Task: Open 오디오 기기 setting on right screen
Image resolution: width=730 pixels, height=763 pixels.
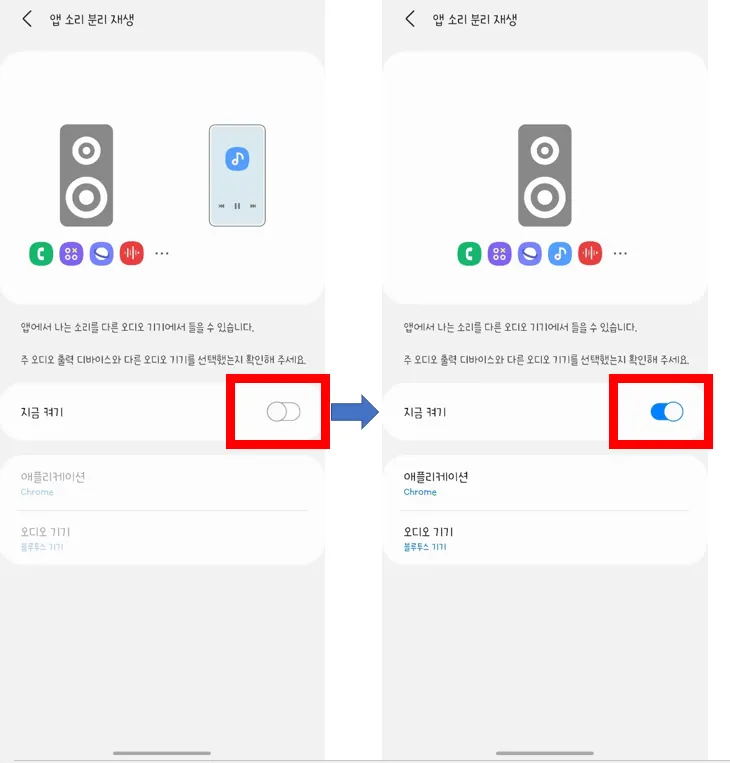Action: pyautogui.click(x=545, y=538)
